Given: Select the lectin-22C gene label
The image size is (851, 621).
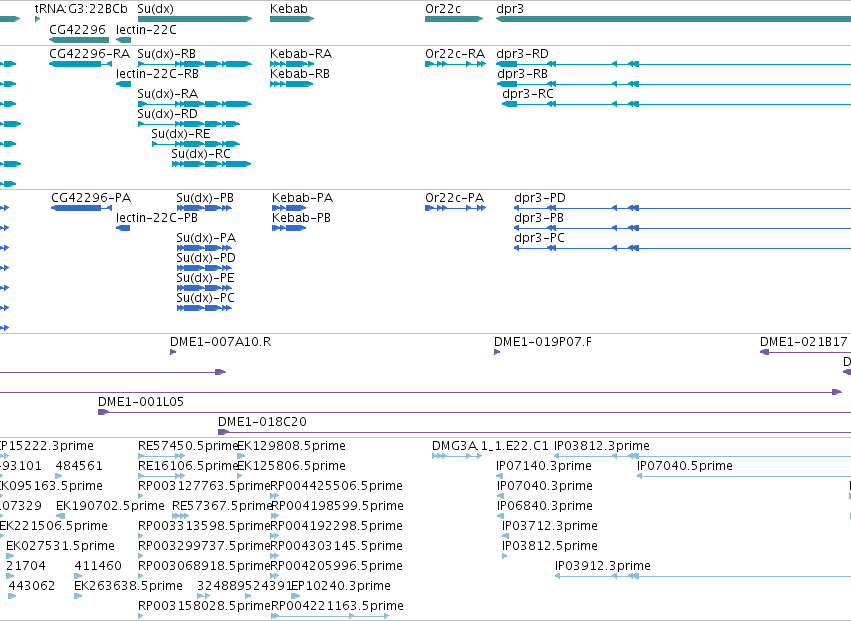Looking at the screenshot, I should (x=146, y=29).
